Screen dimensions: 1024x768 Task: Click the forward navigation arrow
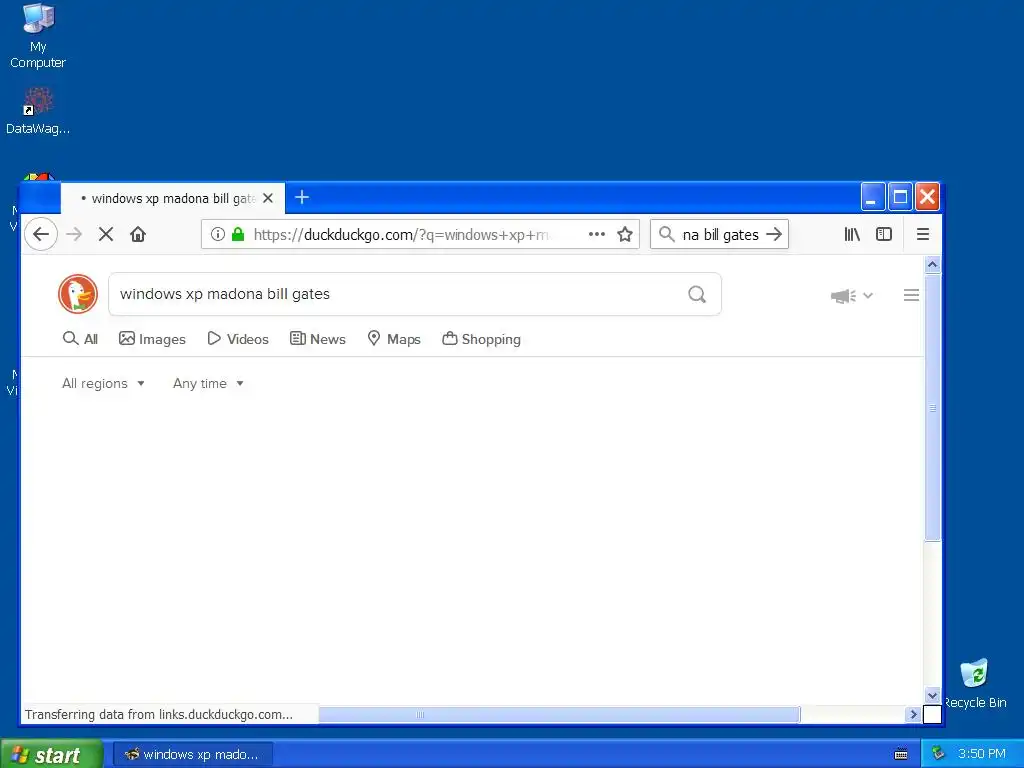tap(74, 234)
